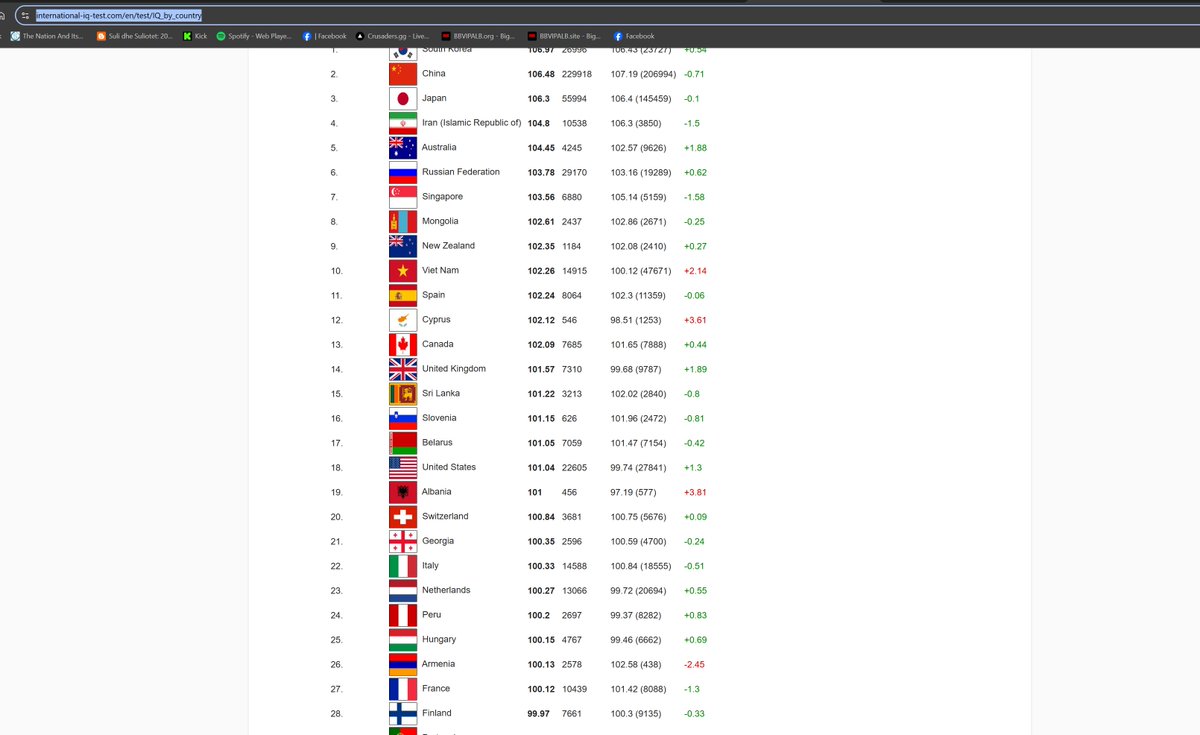Open the site information icon in address bar
Screen dimensions: 1200x735
pyautogui.click(x=25, y=16)
